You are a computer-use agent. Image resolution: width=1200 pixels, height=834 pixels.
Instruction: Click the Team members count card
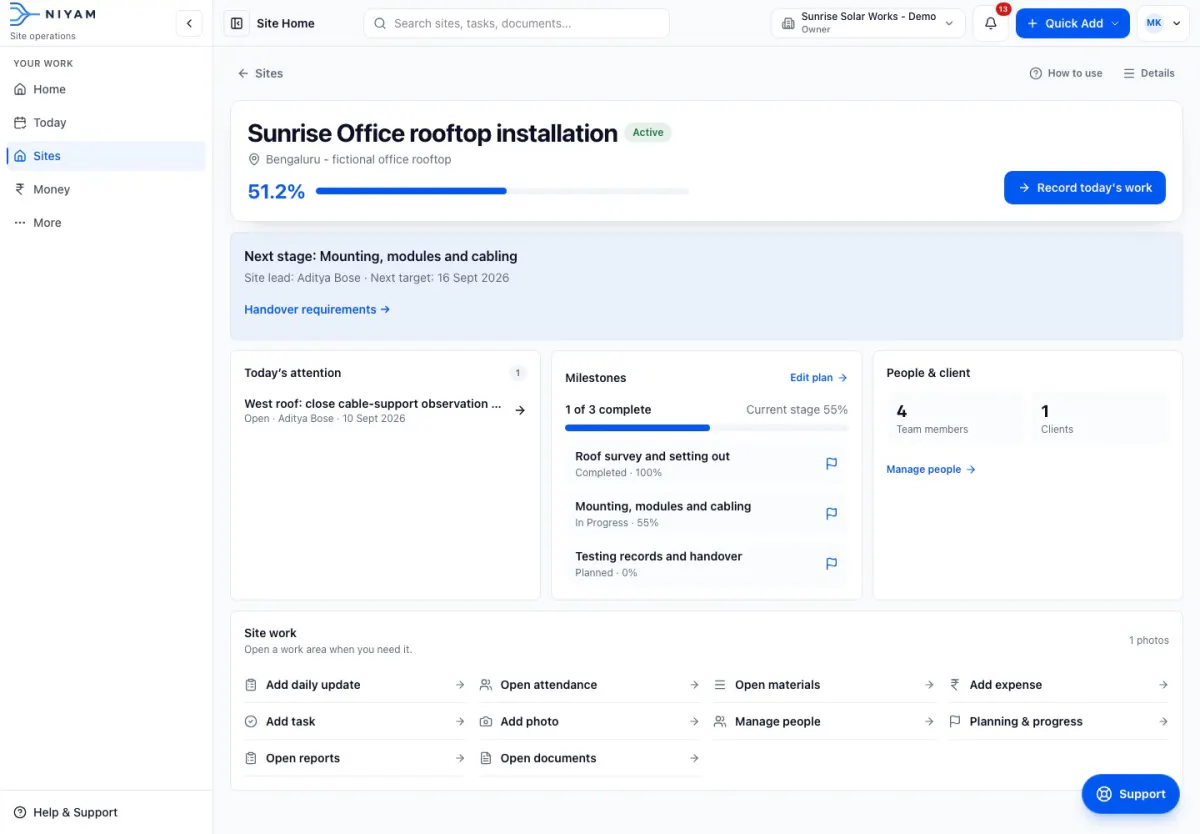955,418
